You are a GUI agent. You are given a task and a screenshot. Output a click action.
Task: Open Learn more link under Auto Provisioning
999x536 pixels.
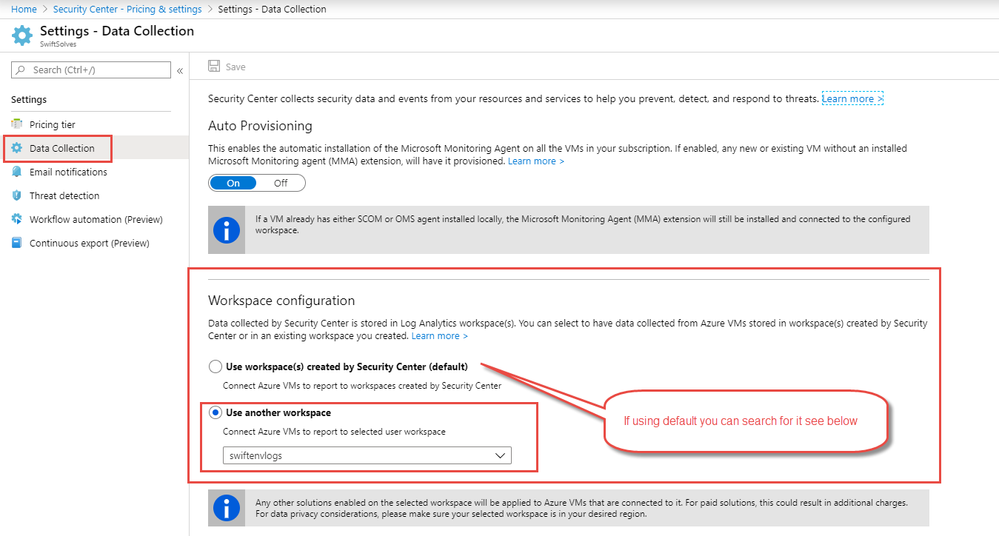pyautogui.click(x=536, y=161)
